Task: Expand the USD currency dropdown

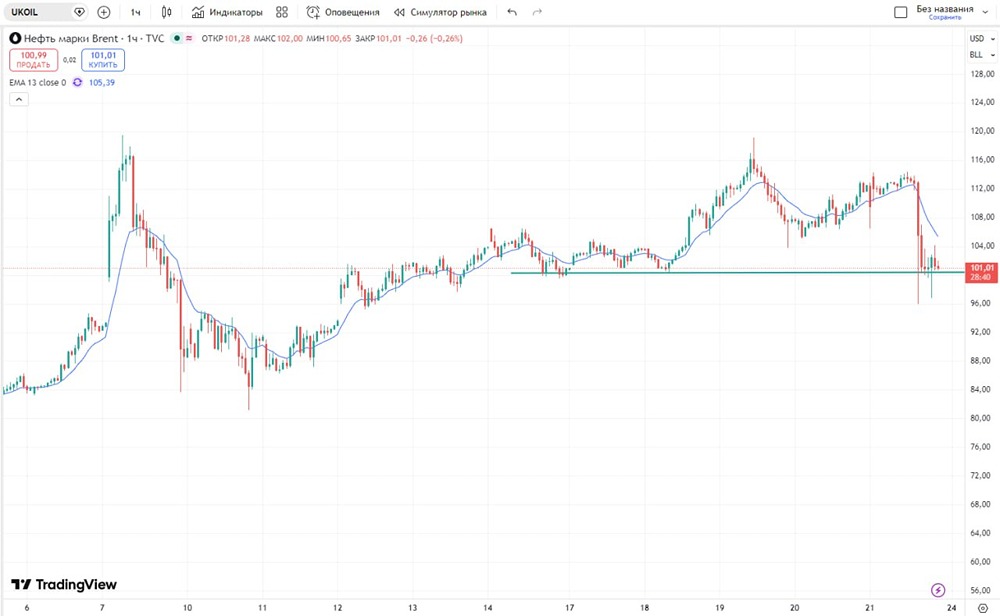Action: click(x=978, y=38)
